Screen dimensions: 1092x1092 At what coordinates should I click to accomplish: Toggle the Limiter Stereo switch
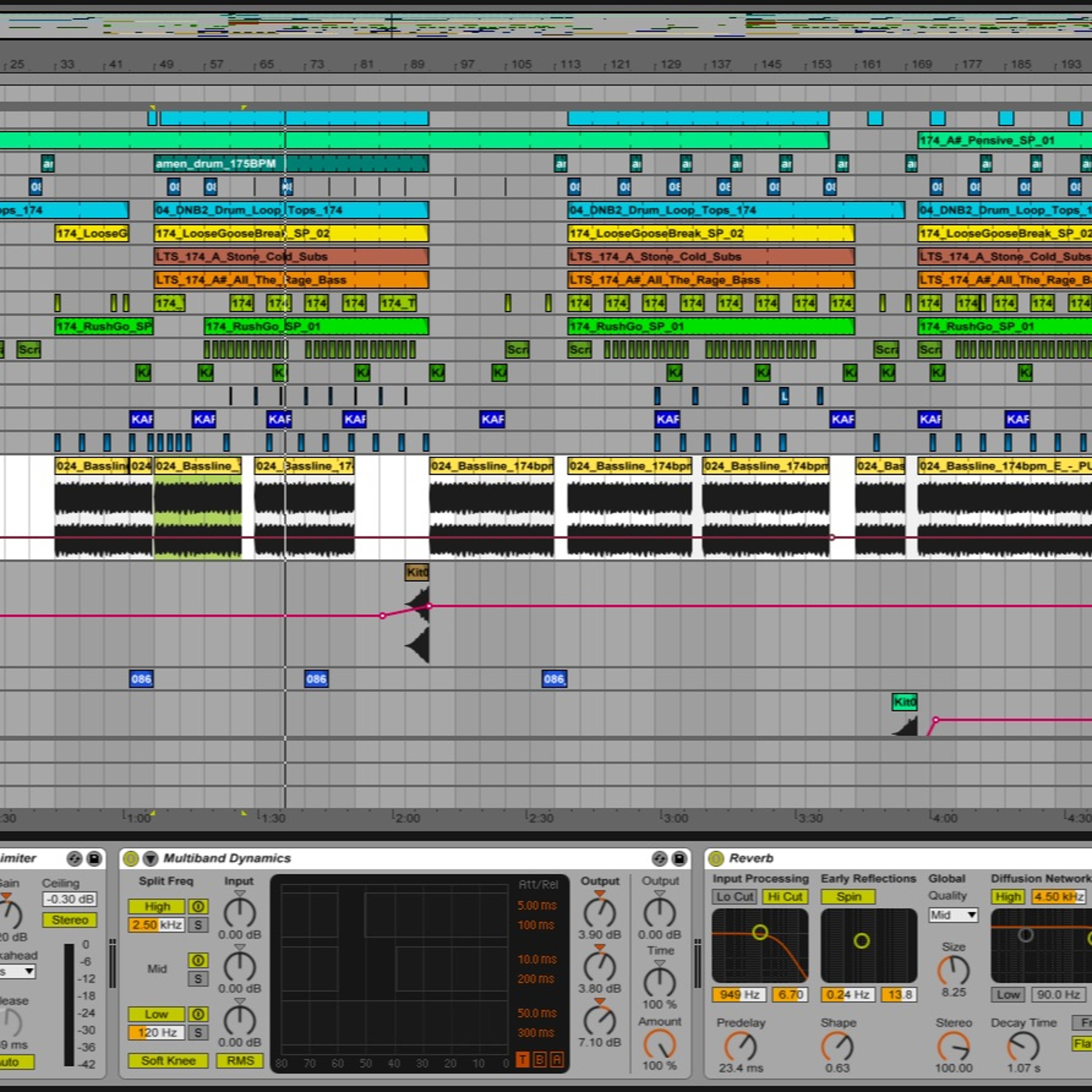pyautogui.click(x=70, y=919)
